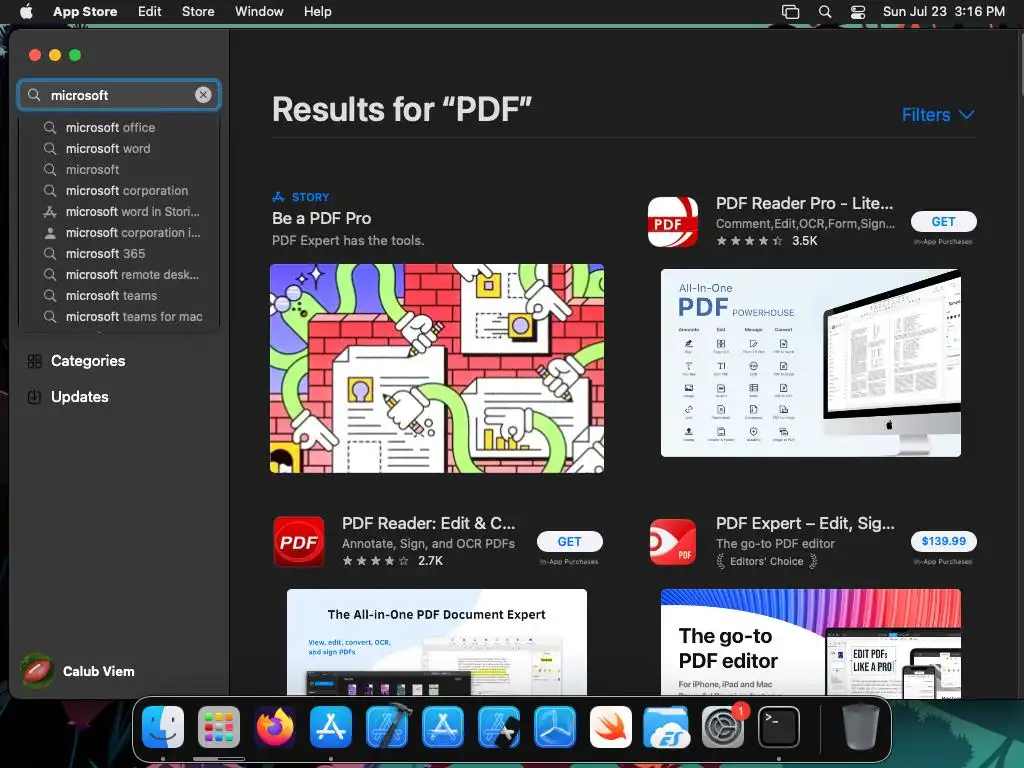
Task: Open the PDF Expert – Edit, Sig... title
Action: click(x=805, y=523)
